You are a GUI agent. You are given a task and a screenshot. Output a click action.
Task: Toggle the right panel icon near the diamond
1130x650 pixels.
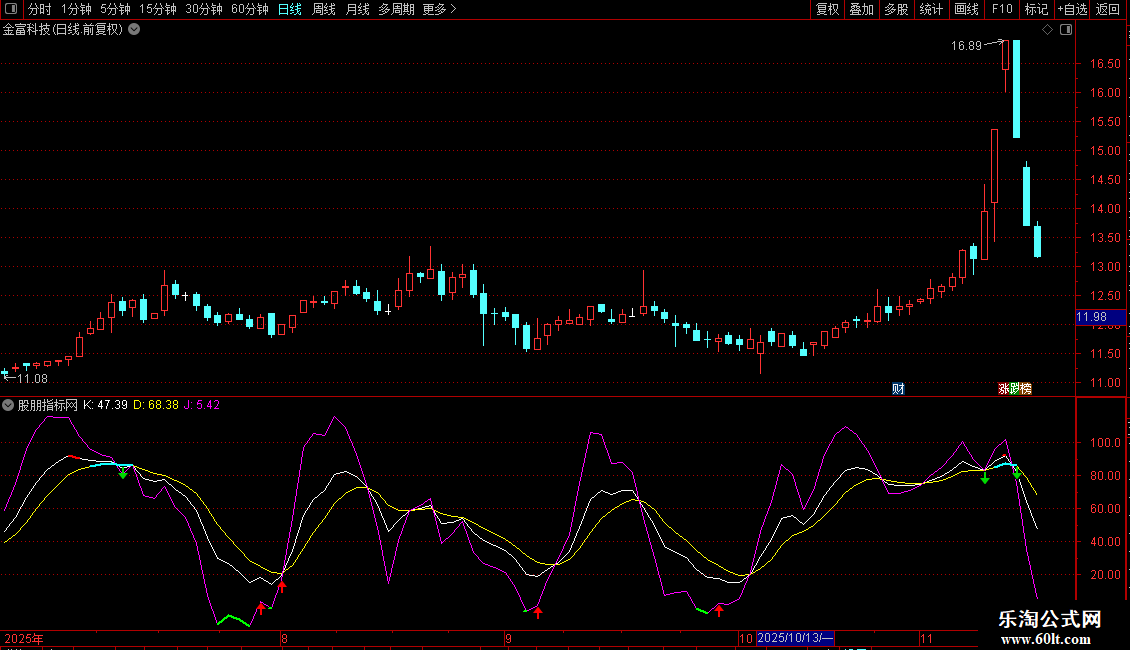[x=1066, y=30]
